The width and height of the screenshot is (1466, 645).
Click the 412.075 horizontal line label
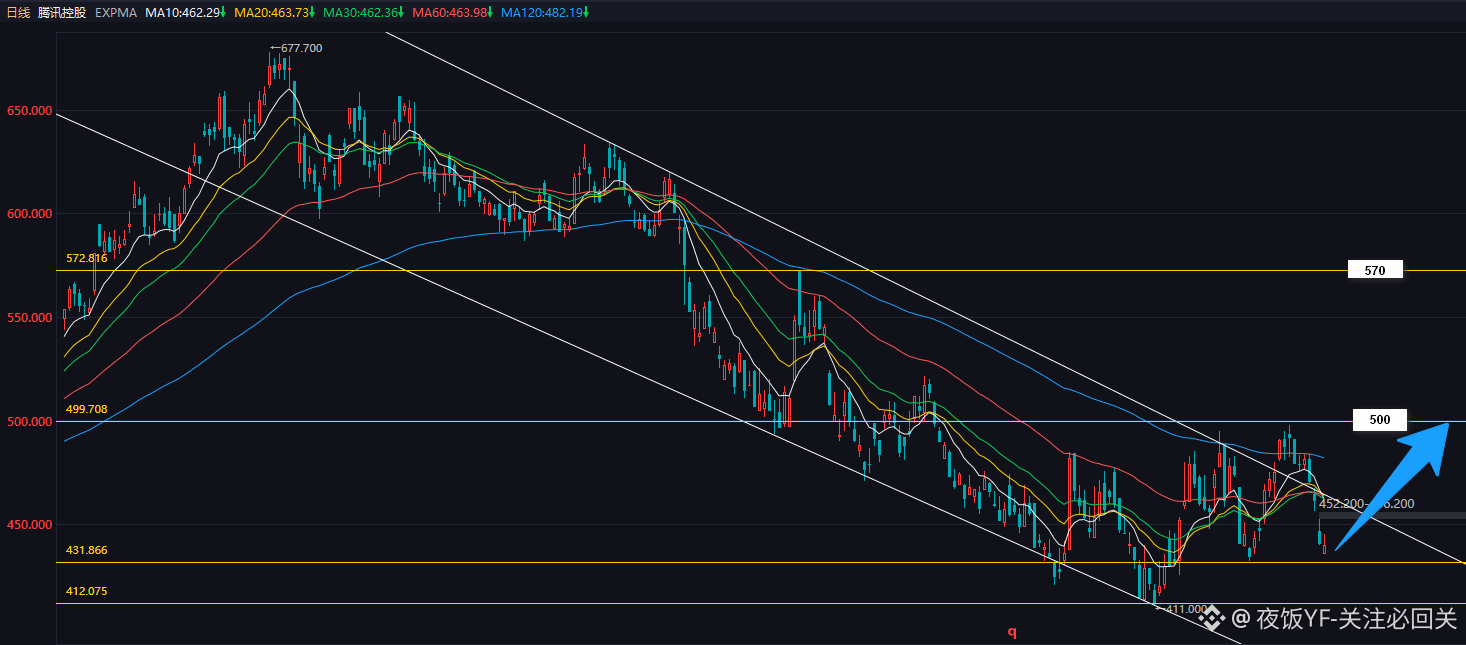pos(86,591)
